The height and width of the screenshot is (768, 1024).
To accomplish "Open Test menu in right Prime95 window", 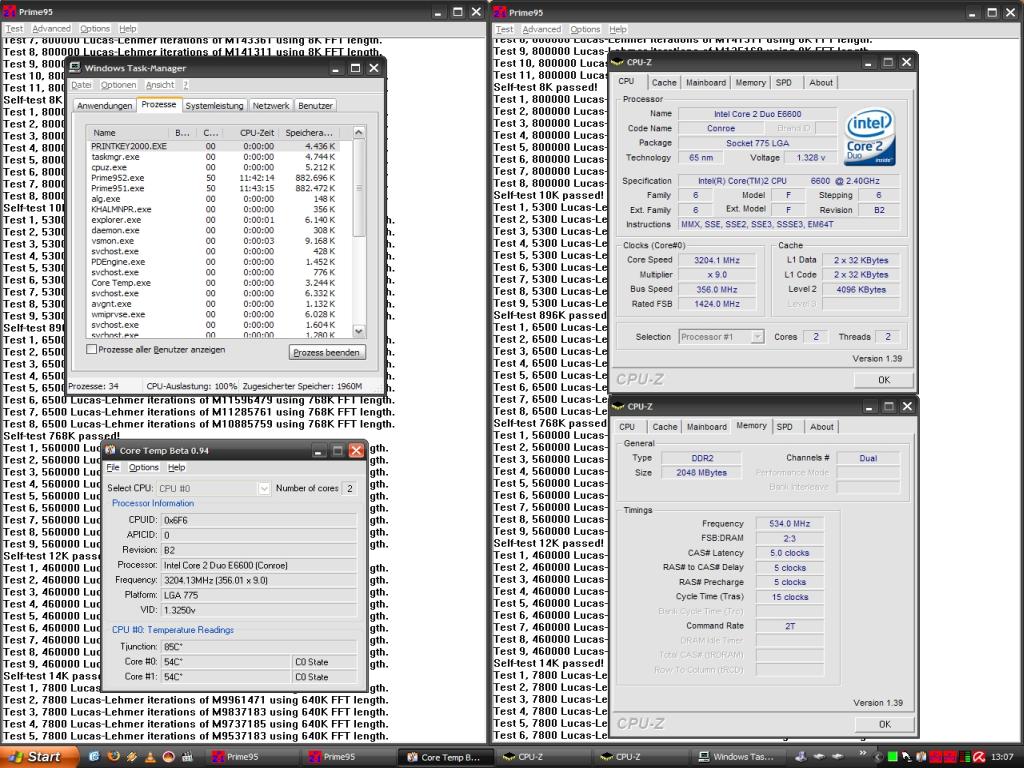I will (x=504, y=29).
